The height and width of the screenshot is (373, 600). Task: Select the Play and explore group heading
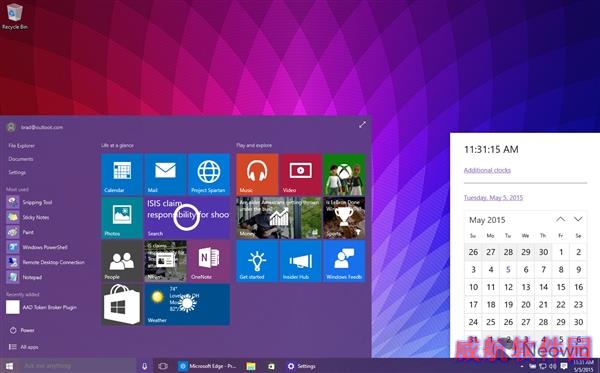[254, 145]
